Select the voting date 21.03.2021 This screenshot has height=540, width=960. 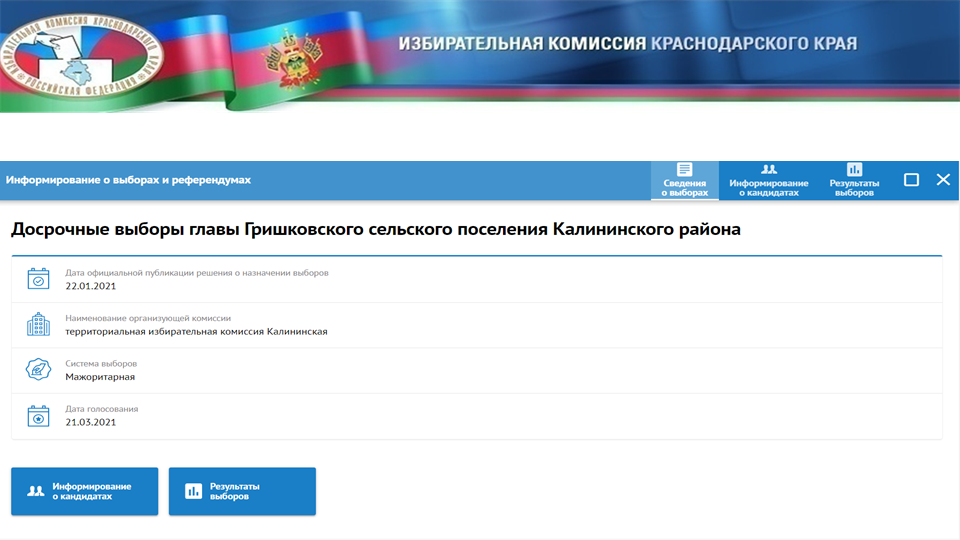point(91,422)
